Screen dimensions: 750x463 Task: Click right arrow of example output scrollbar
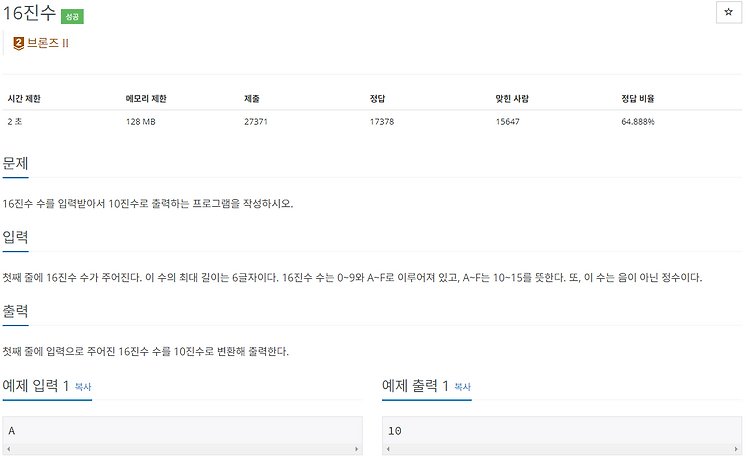point(736,449)
